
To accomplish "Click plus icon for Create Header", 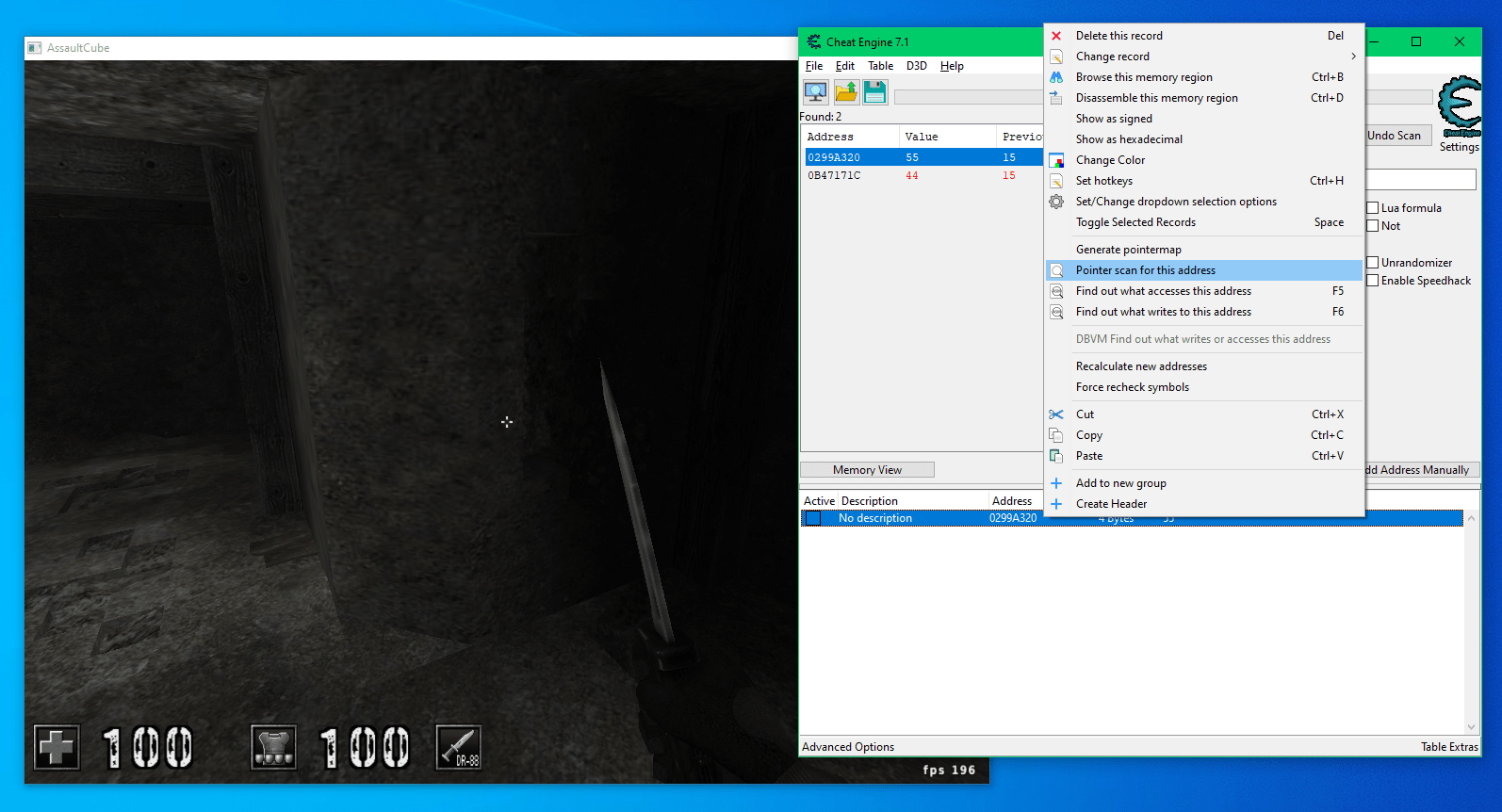I will 1056,504.
